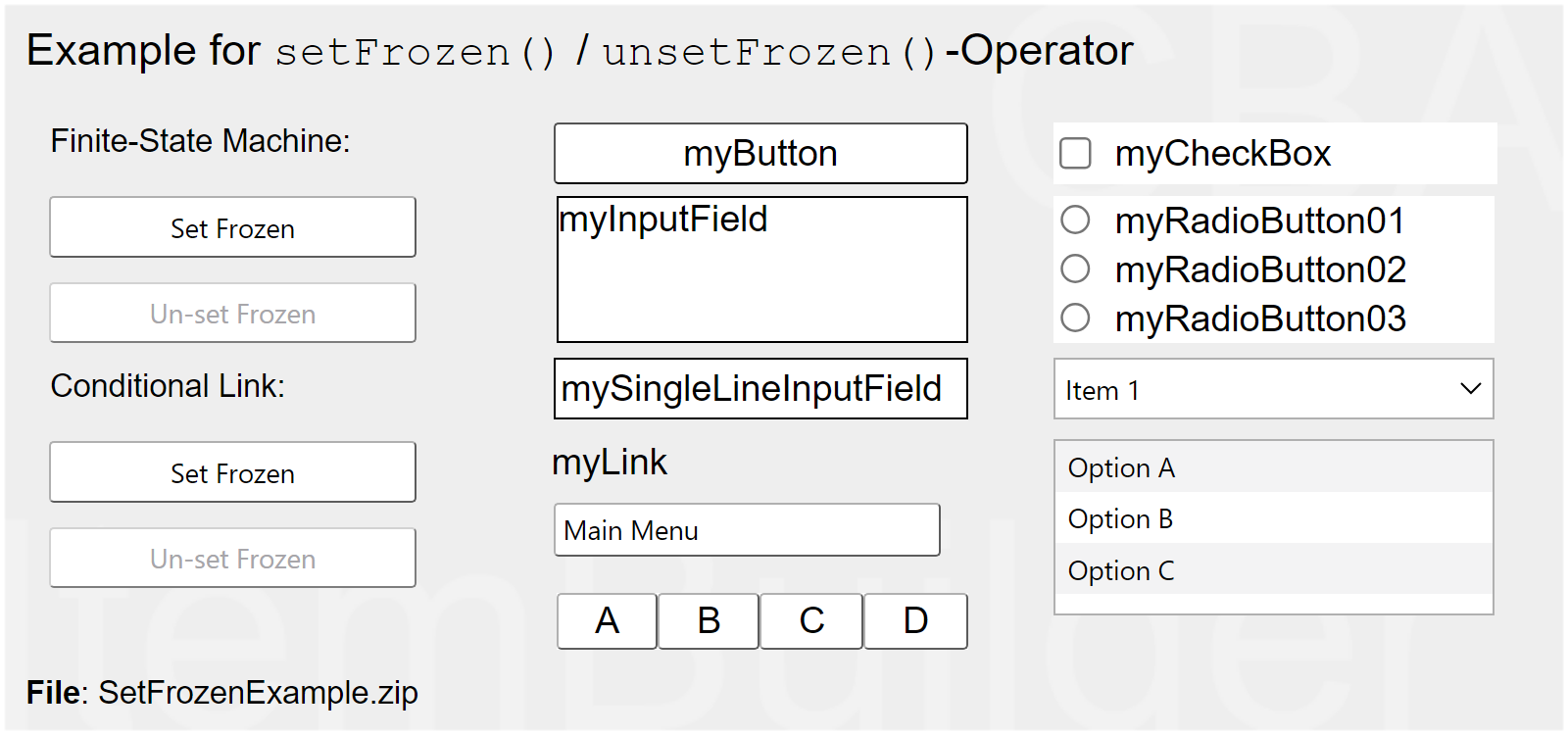
Task: Select the myRadioButton01 option
Action: point(1076,220)
